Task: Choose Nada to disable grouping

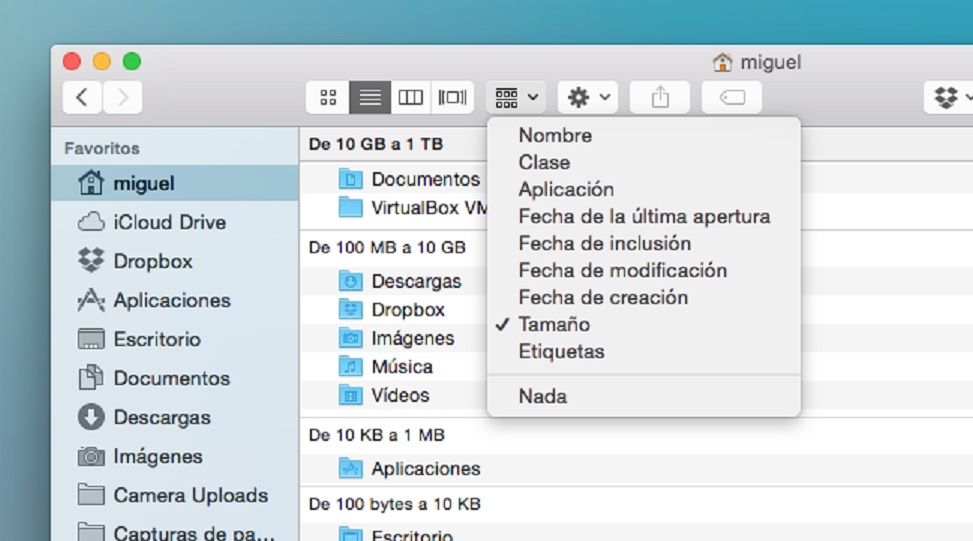Action: 542,396
